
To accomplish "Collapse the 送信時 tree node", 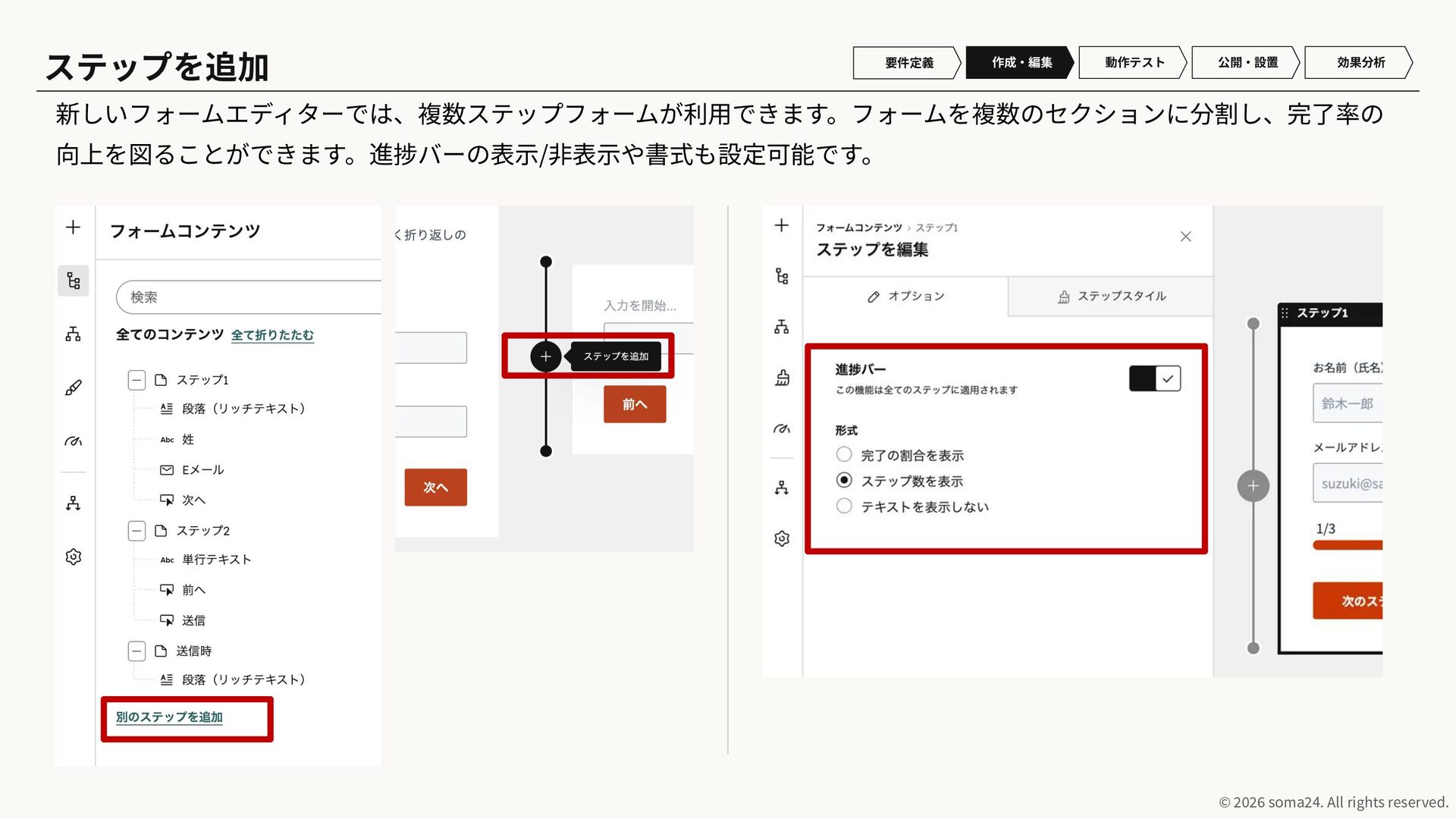I will click(x=136, y=651).
